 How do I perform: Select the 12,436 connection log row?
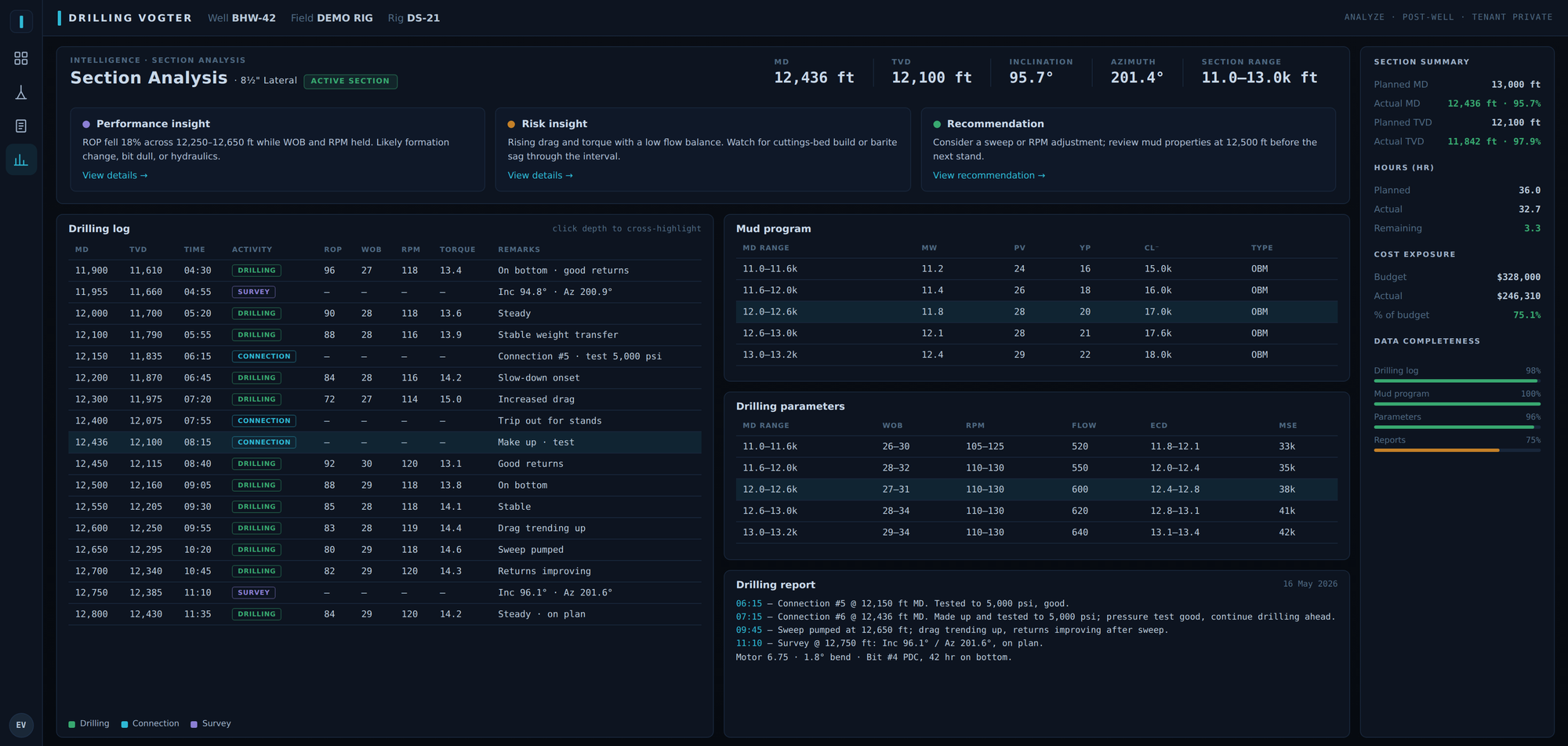tap(385, 442)
